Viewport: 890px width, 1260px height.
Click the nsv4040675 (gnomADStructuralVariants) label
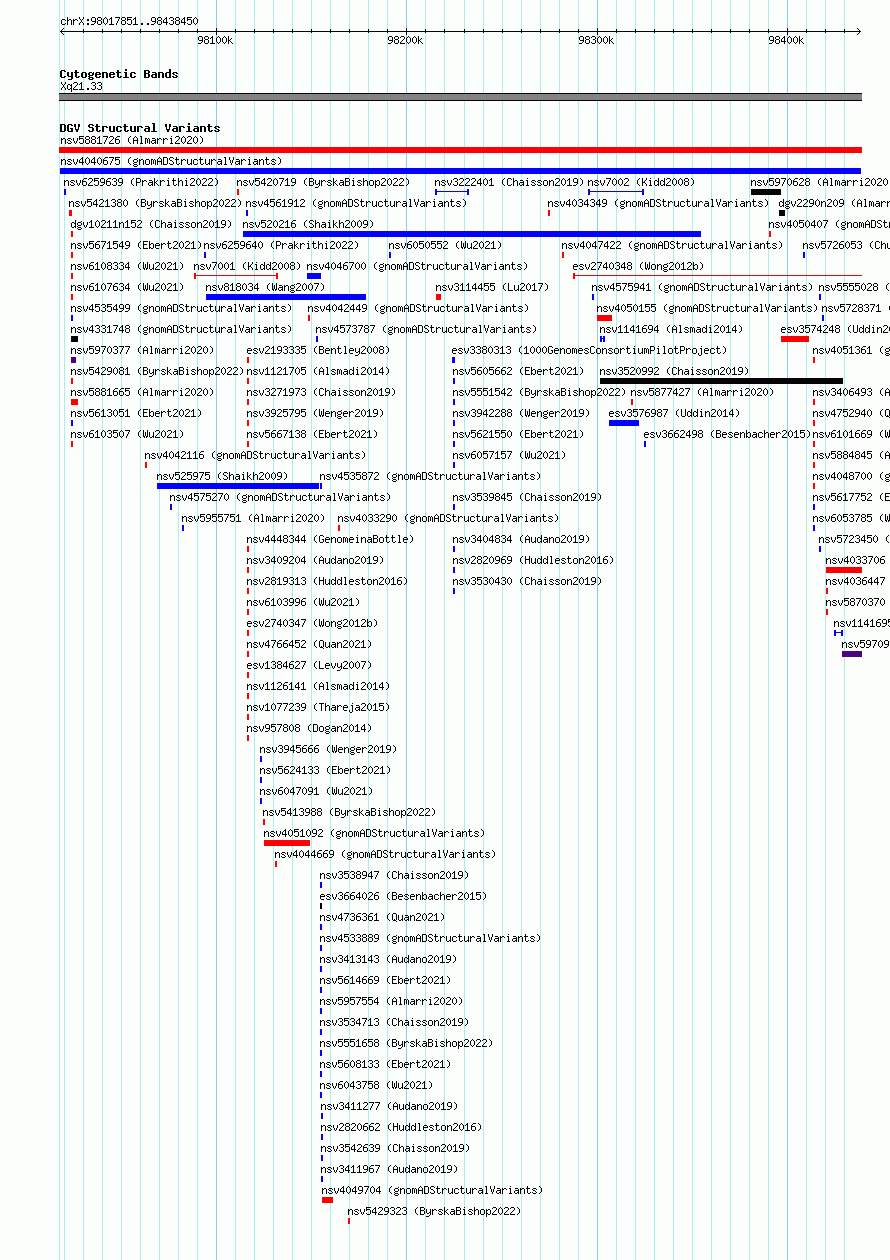coord(171,161)
